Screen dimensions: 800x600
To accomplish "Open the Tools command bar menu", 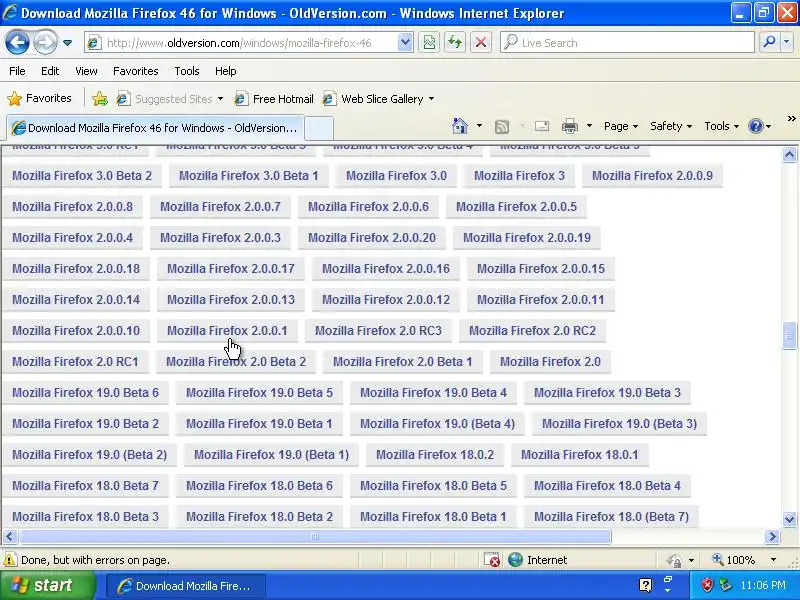I will tap(721, 126).
